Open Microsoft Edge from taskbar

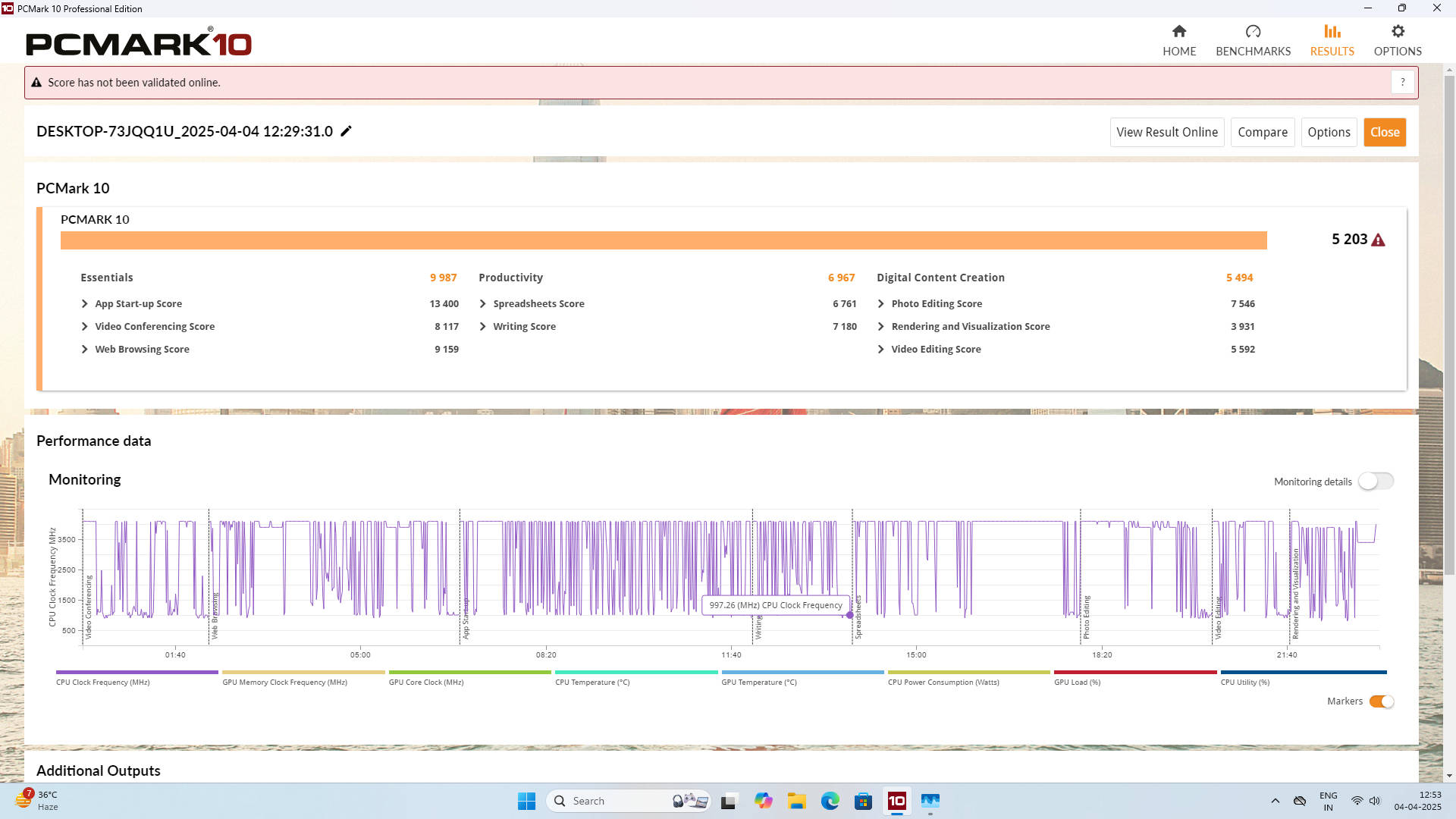tap(830, 801)
